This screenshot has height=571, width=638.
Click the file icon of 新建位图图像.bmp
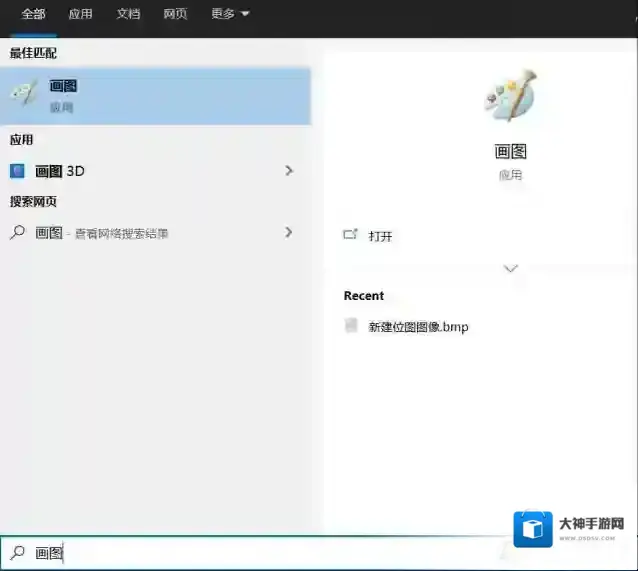point(351,326)
